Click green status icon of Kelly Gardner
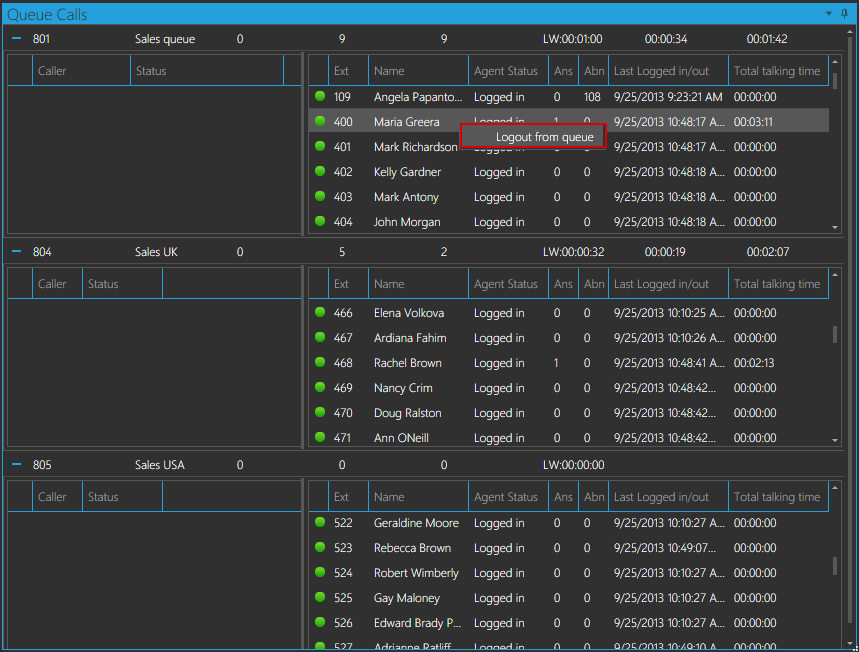Viewport: 859px width, 652px height. pyautogui.click(x=320, y=171)
